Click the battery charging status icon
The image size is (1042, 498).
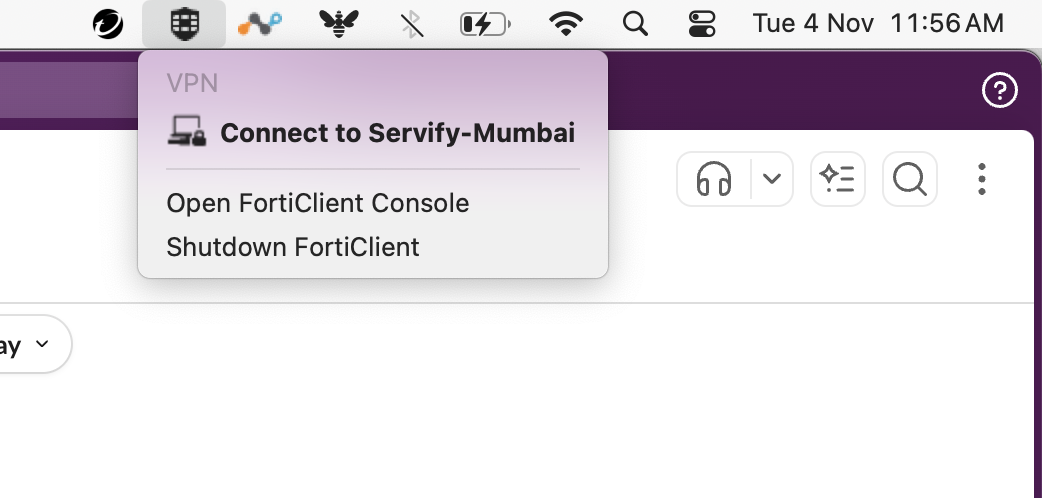click(485, 24)
